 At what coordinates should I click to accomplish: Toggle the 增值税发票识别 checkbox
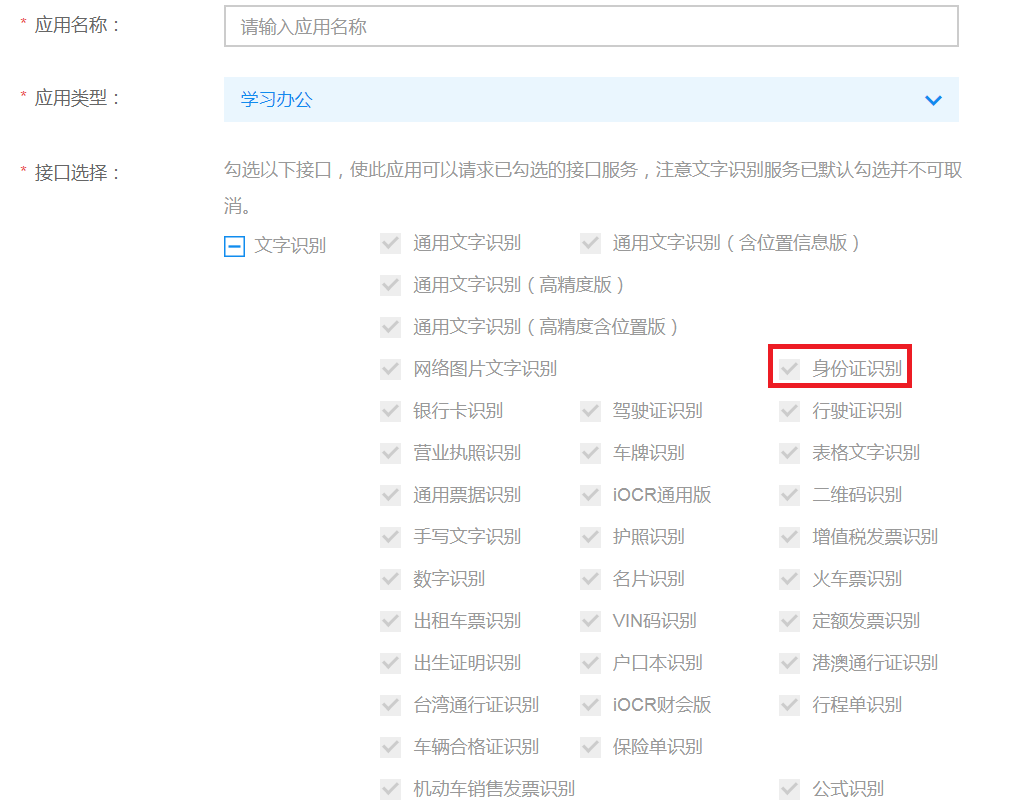click(x=790, y=537)
